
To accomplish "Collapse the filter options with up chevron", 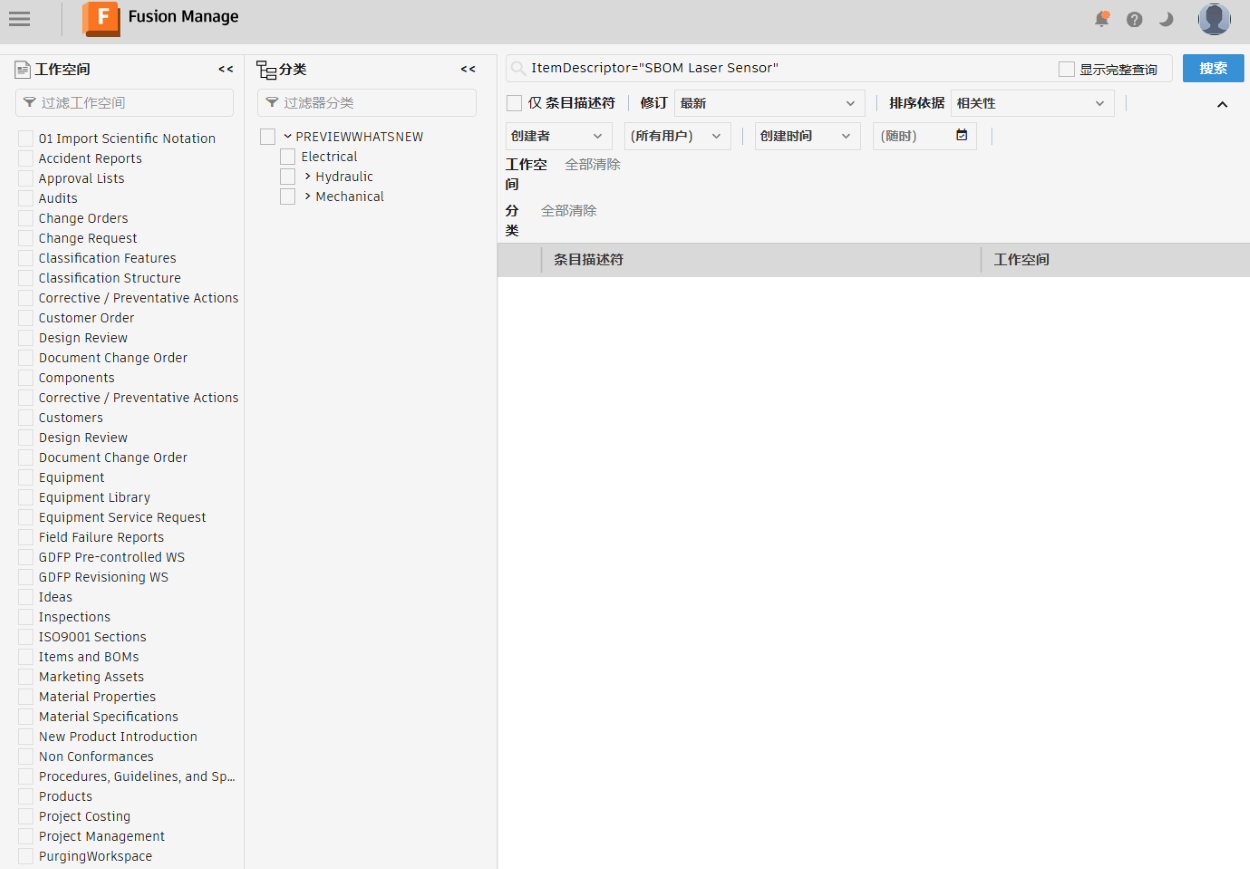I will pyautogui.click(x=1222, y=104).
